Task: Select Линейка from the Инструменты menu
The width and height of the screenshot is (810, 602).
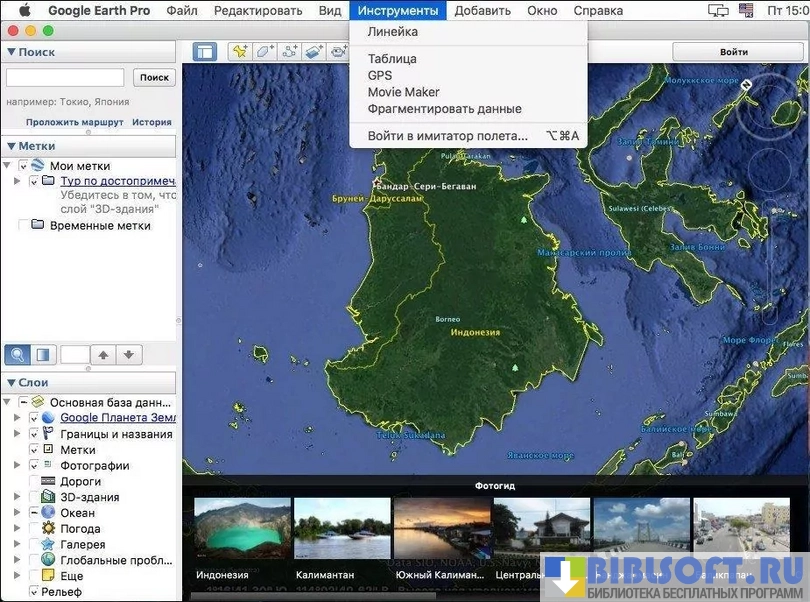Action: (393, 32)
